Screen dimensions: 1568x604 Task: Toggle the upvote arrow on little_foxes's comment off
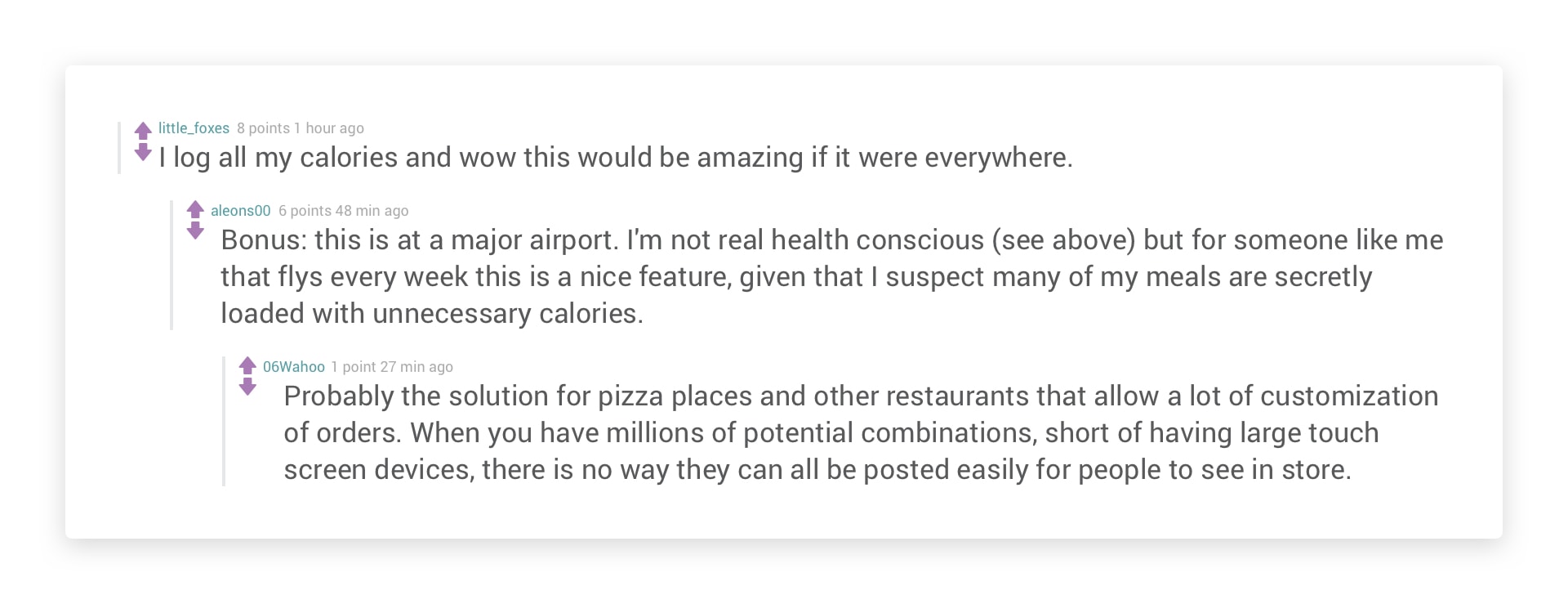pos(142,130)
